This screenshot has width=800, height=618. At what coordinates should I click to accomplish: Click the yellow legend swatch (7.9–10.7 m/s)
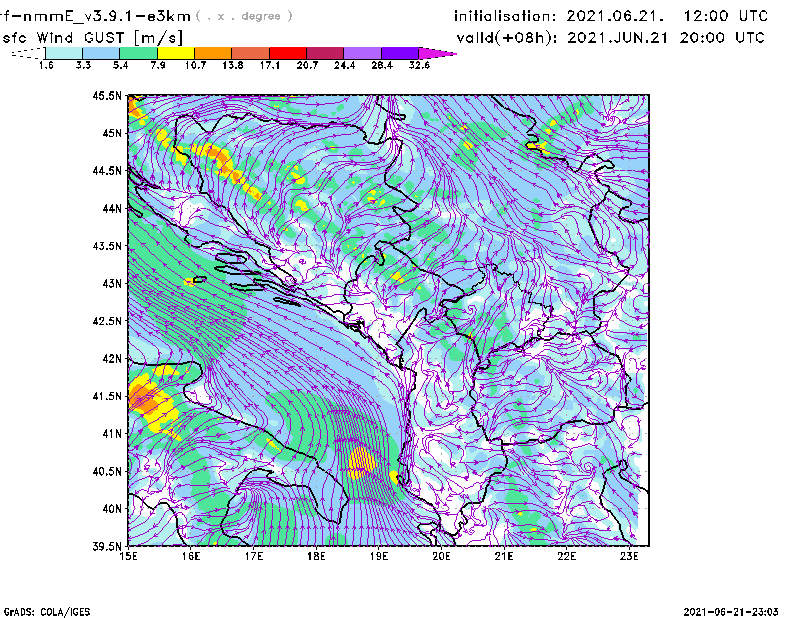[x=176, y=53]
